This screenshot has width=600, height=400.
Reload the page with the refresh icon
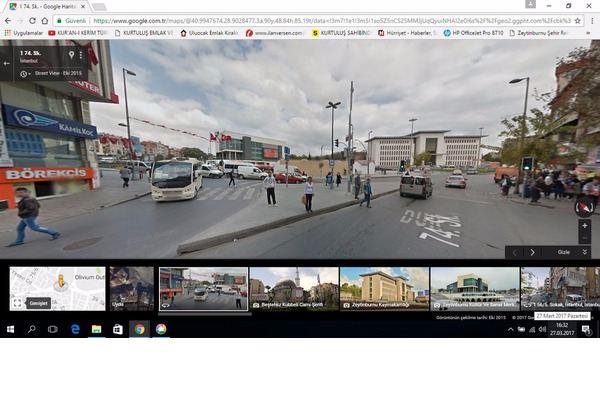(33, 21)
